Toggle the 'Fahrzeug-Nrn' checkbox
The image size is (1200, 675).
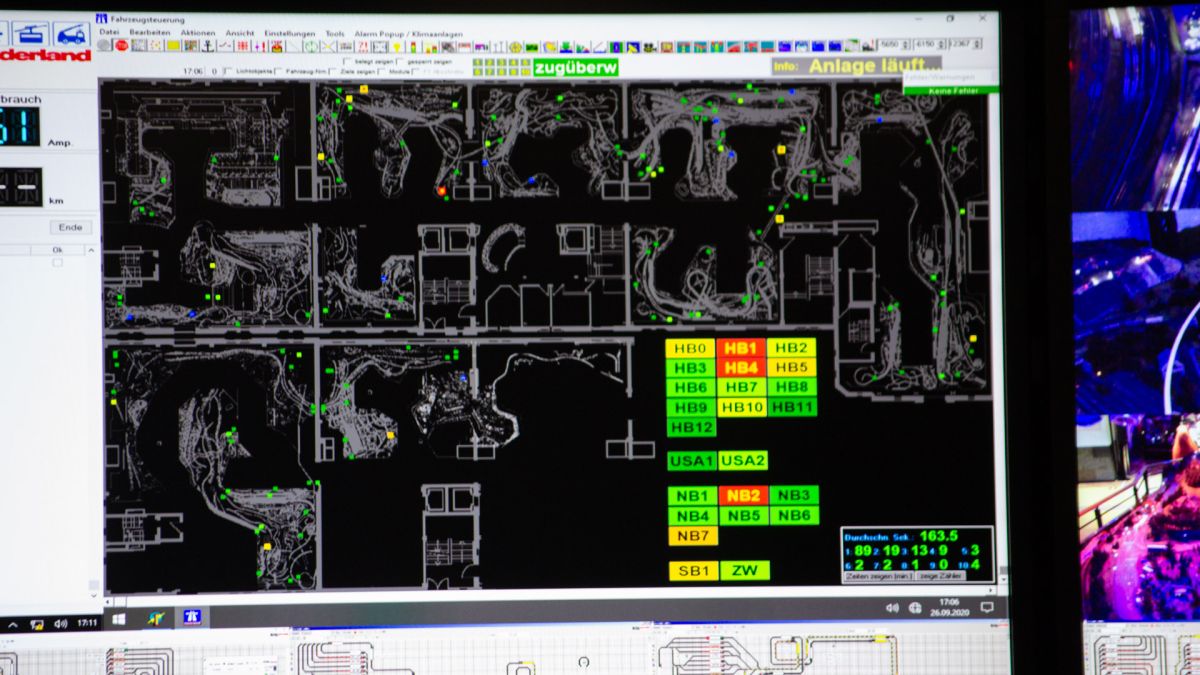point(279,71)
